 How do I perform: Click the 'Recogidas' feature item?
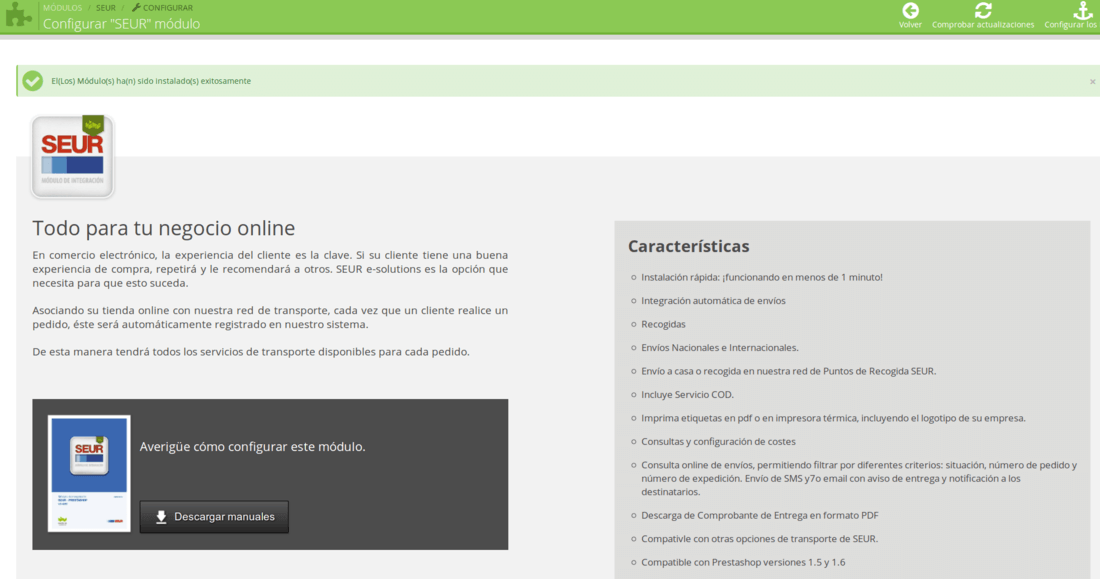tap(663, 324)
